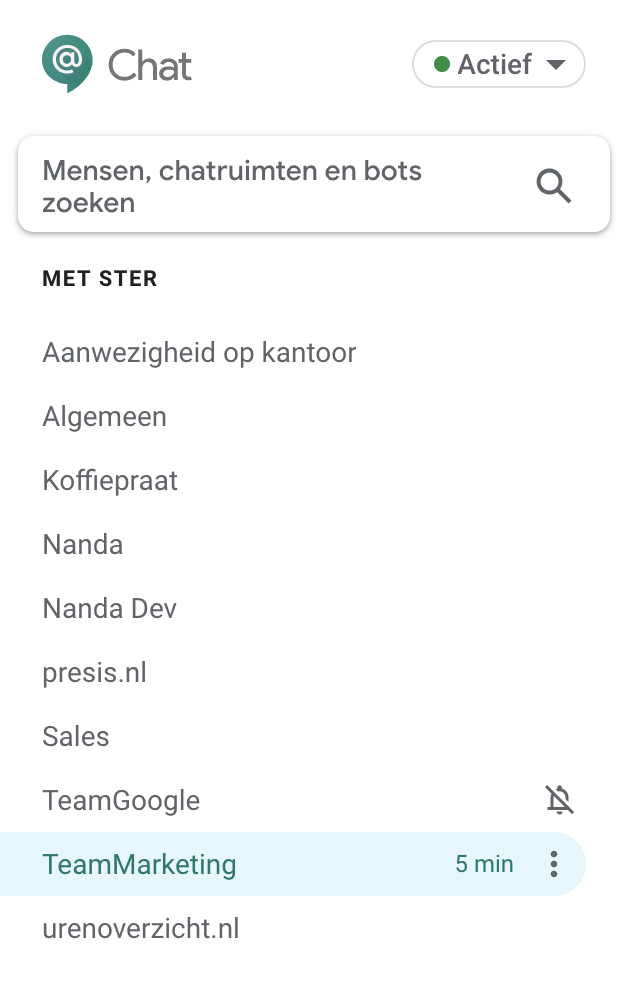Open the chat with Nanda
This screenshot has height=982, width=628.
83,544
